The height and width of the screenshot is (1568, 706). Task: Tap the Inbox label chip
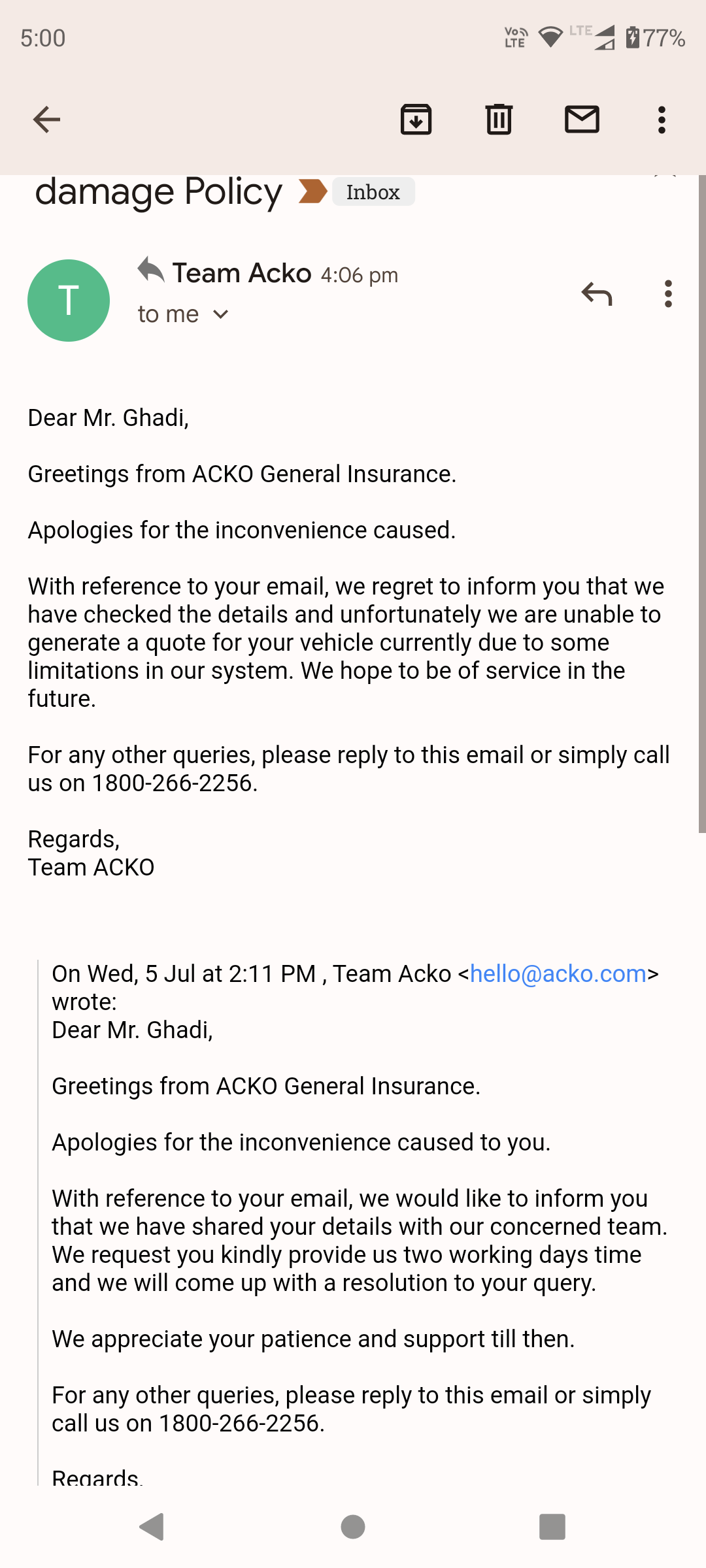click(x=373, y=192)
